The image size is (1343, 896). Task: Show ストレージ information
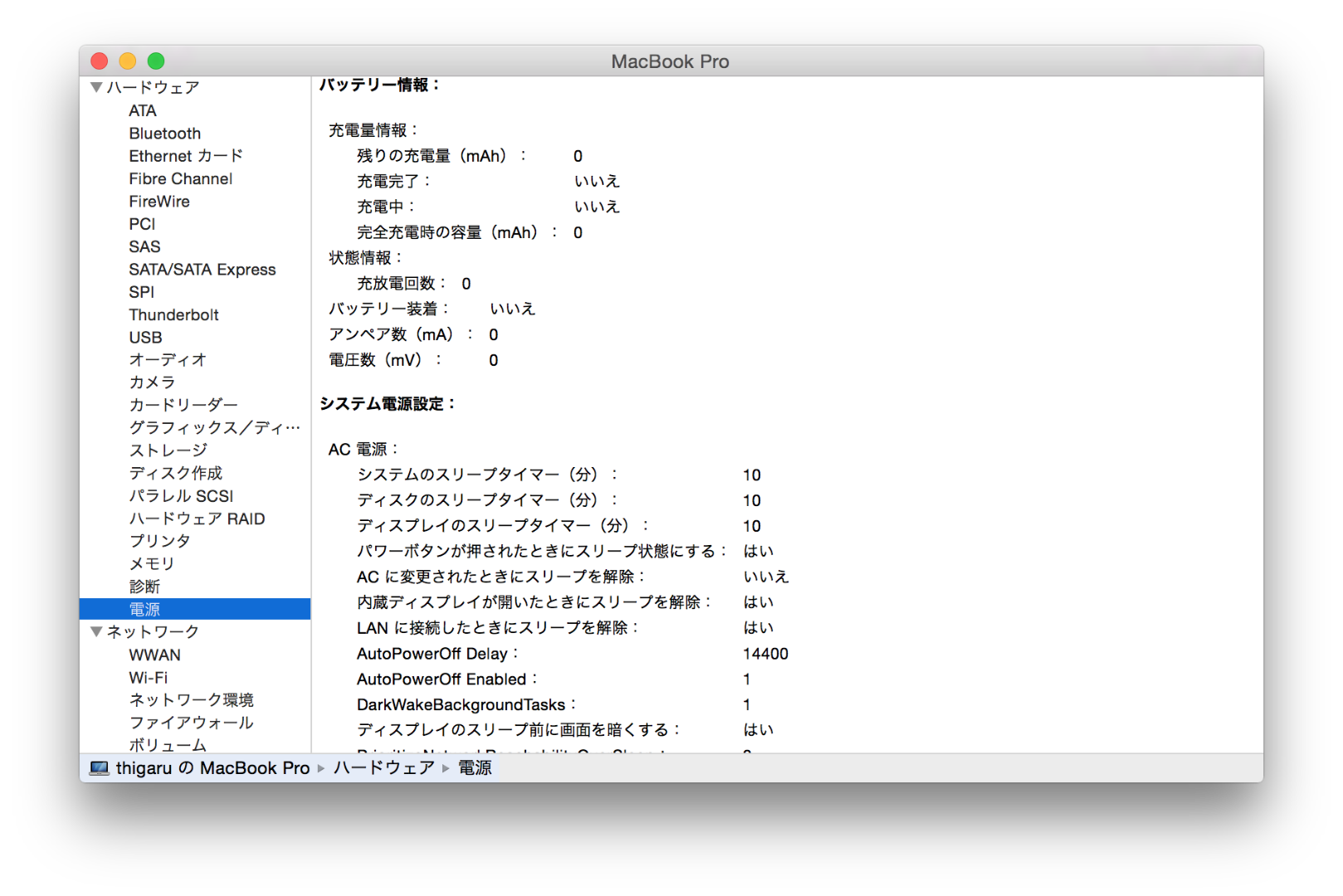[x=168, y=450]
